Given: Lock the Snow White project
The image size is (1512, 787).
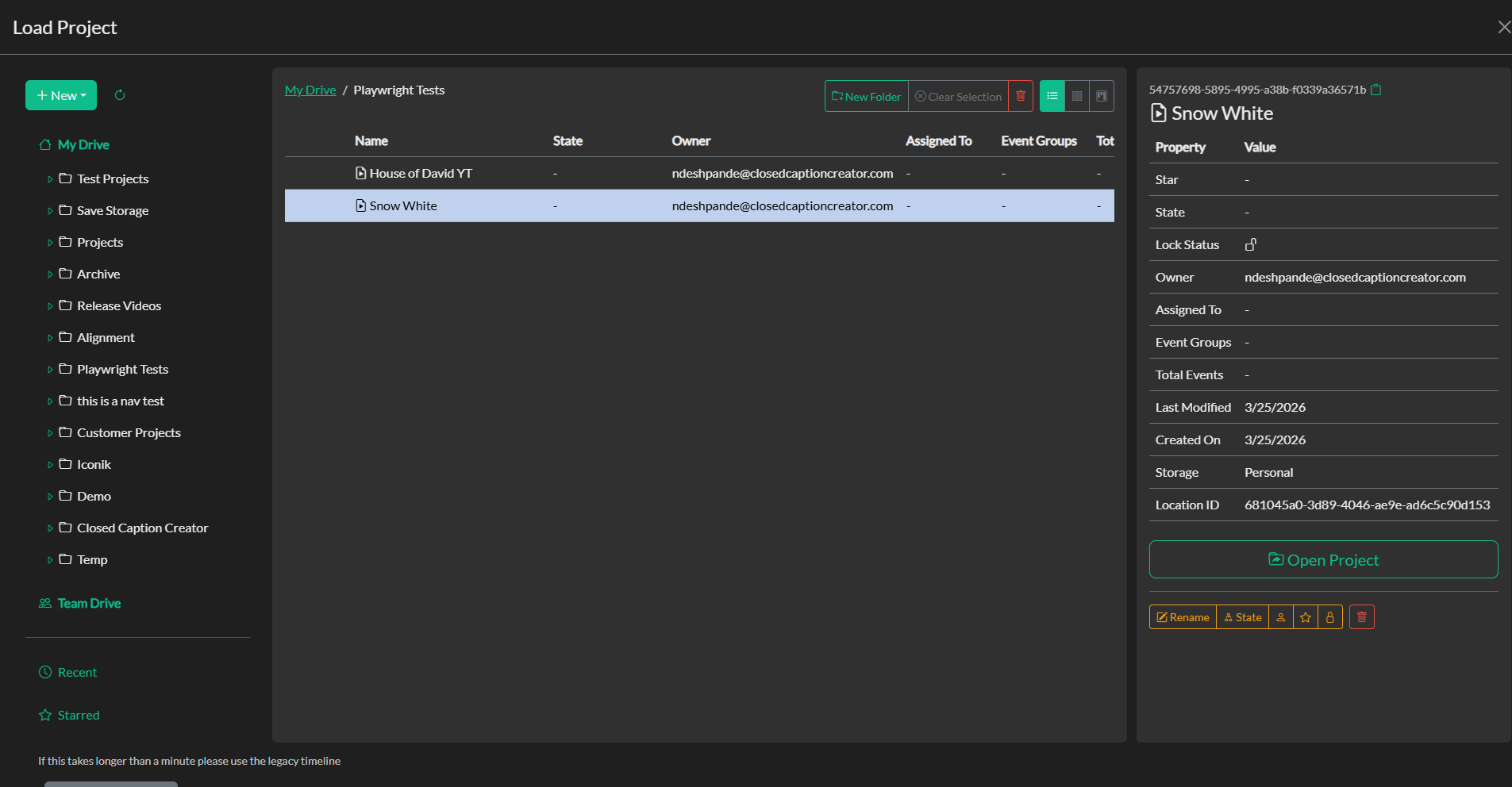Looking at the screenshot, I should pyautogui.click(x=1329, y=616).
